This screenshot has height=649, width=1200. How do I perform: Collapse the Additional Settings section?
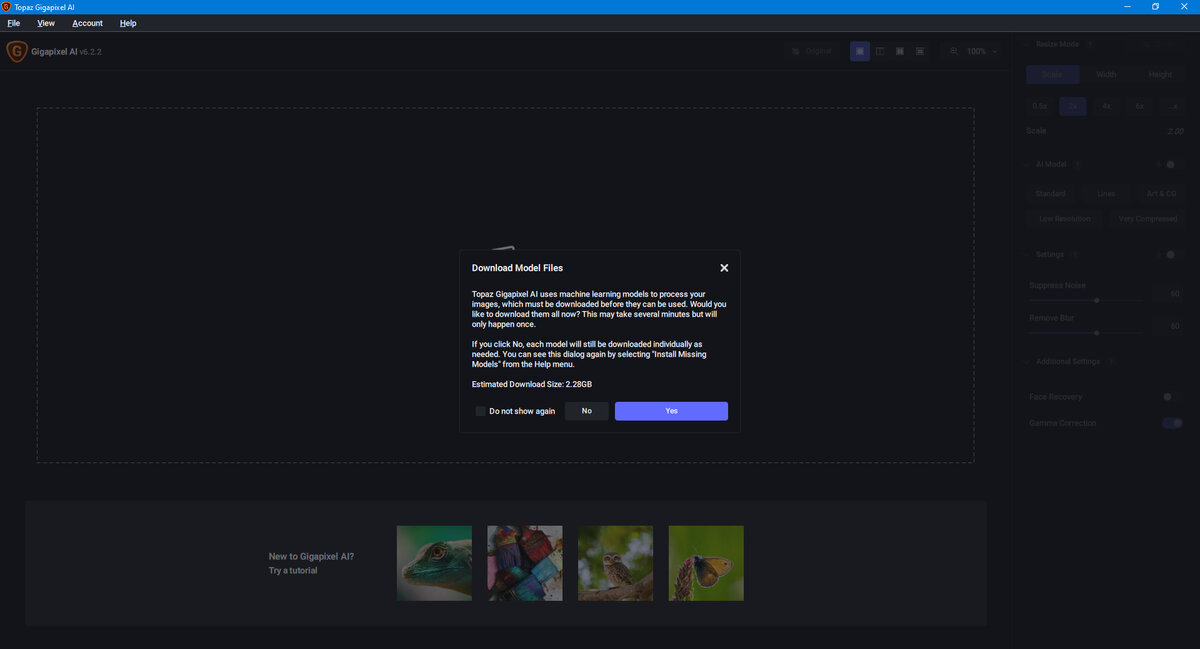click(1028, 361)
